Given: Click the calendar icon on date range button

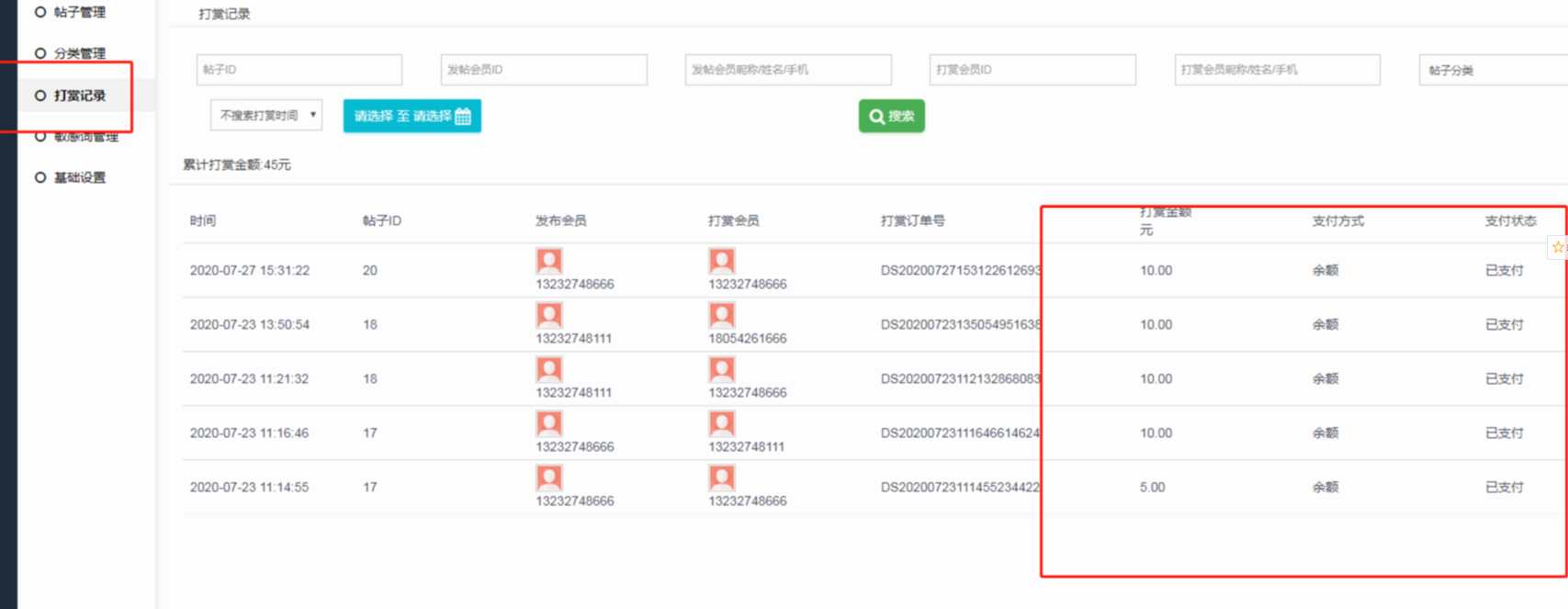Looking at the screenshot, I should pyautogui.click(x=463, y=116).
